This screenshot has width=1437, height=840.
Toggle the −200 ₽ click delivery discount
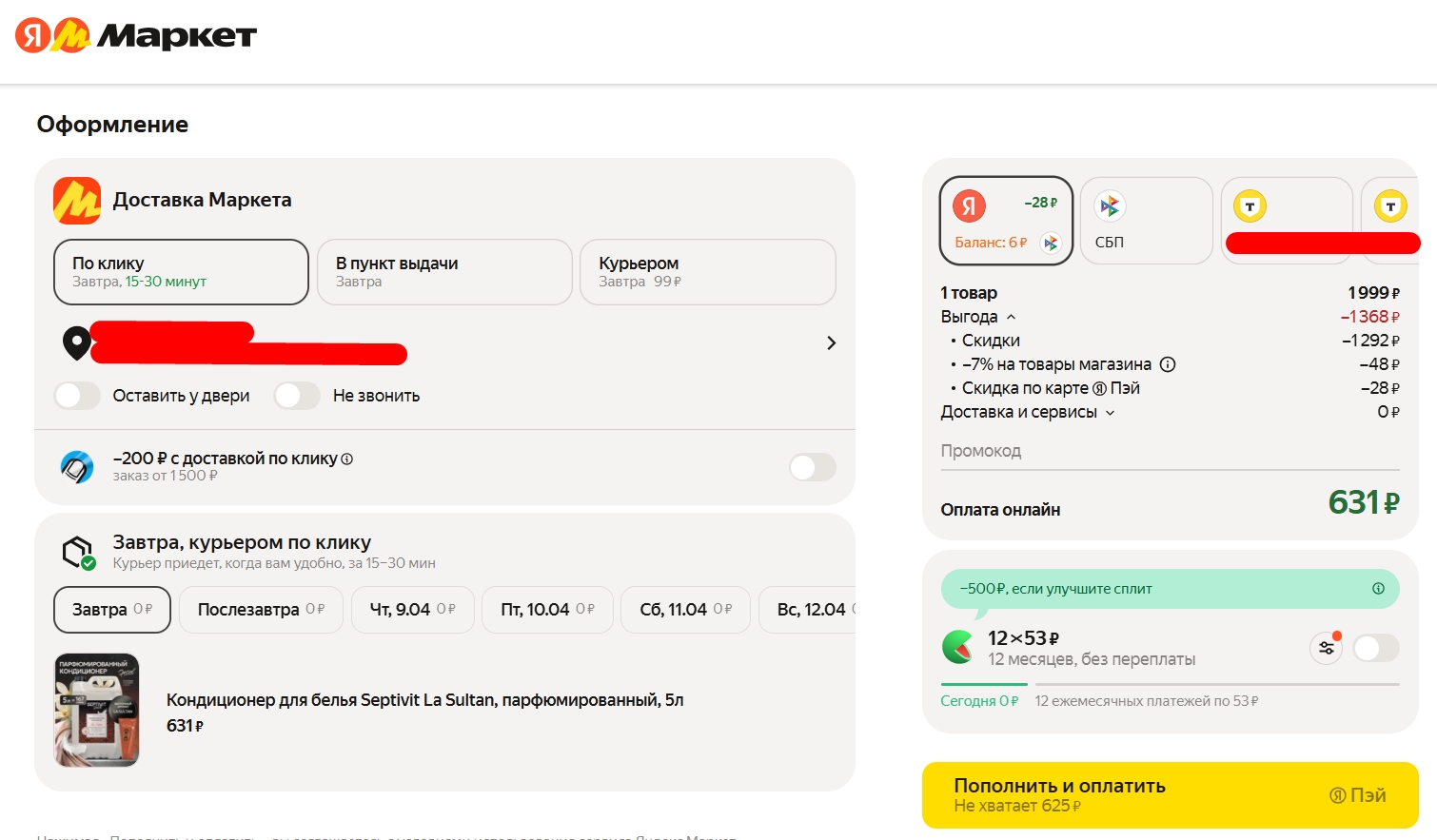[812, 467]
